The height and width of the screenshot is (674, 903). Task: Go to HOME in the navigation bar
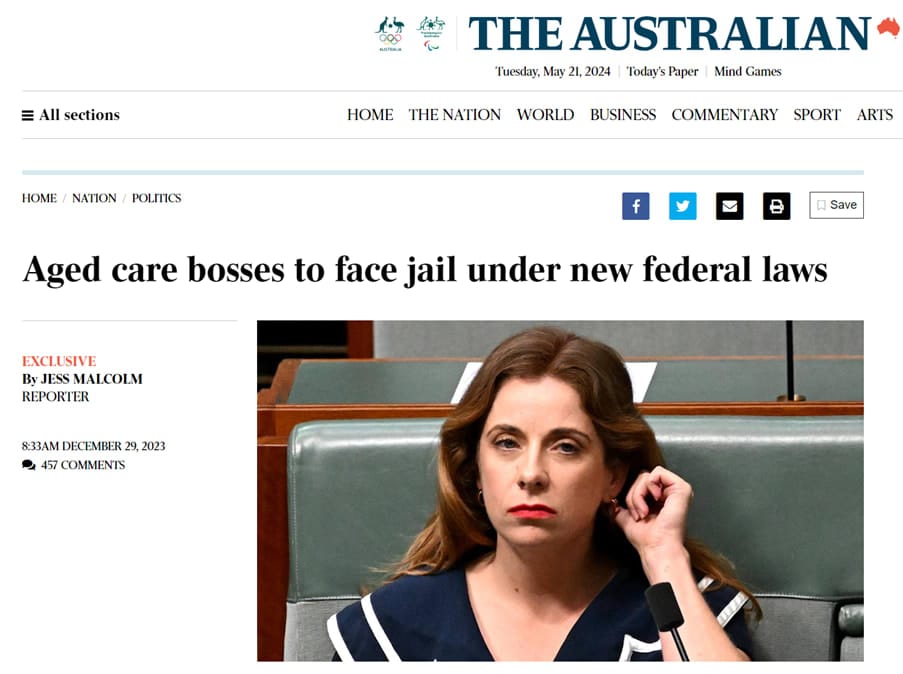pos(370,115)
